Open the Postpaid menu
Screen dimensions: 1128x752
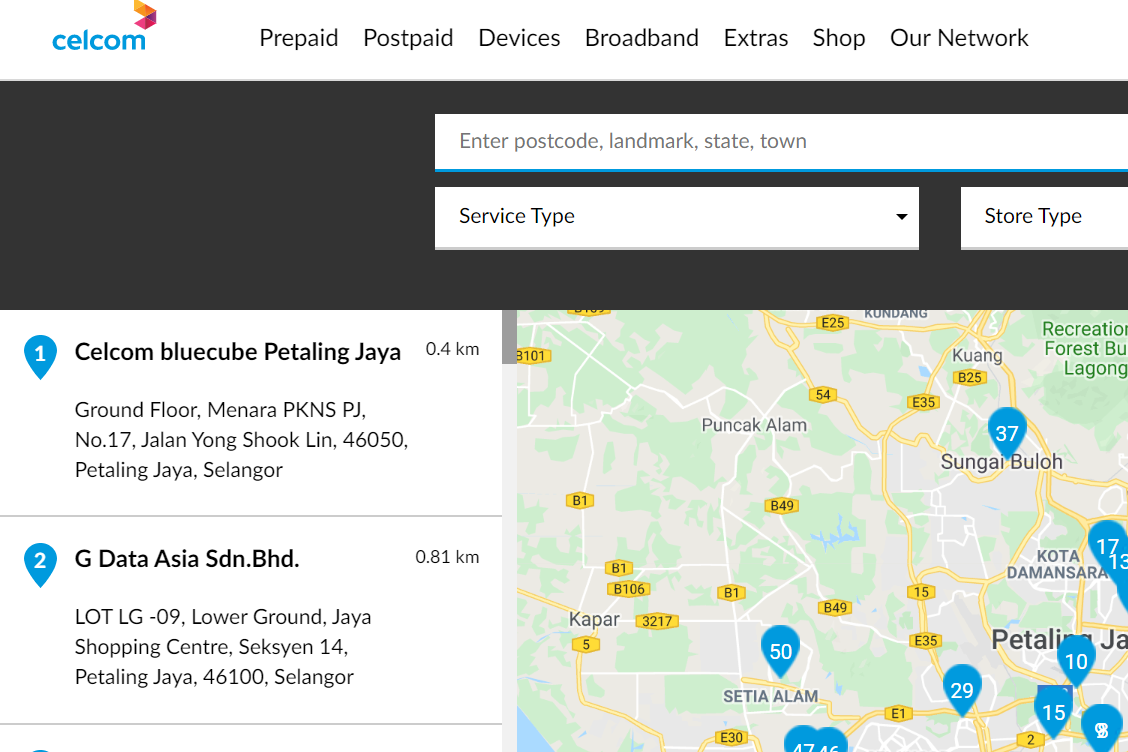408,38
